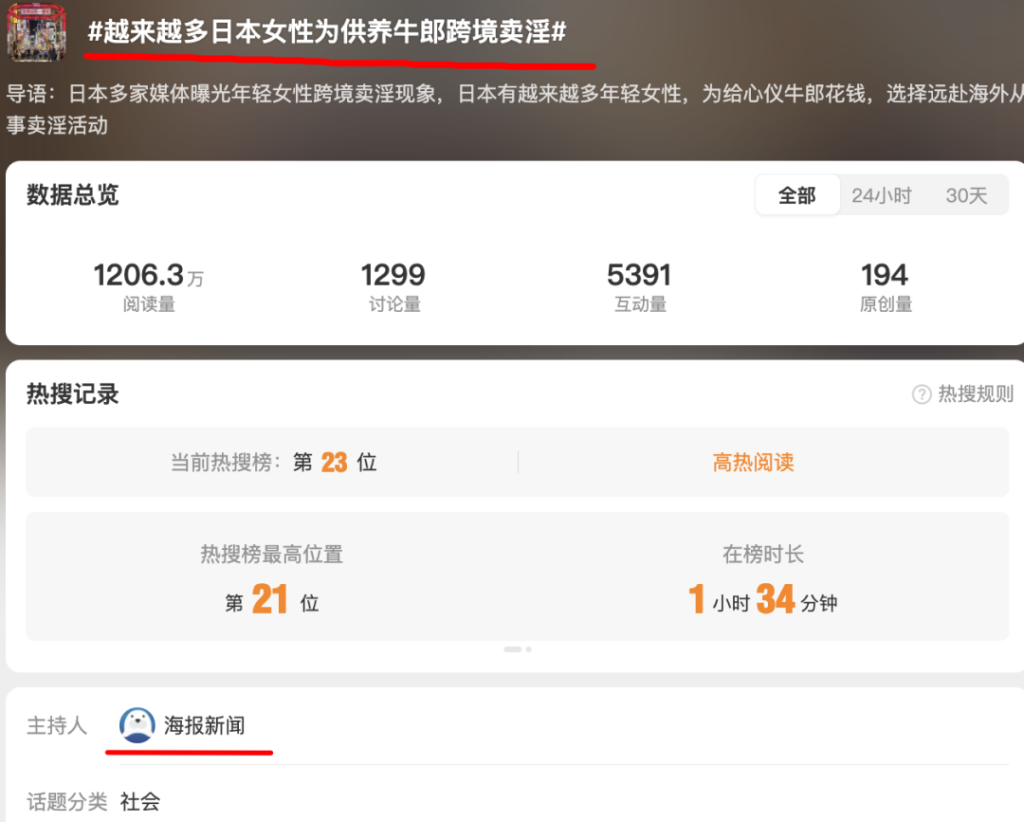This screenshot has width=1024, height=822.
Task: Click the 海报新闻 polar bear avatar icon
Action: coord(137,725)
